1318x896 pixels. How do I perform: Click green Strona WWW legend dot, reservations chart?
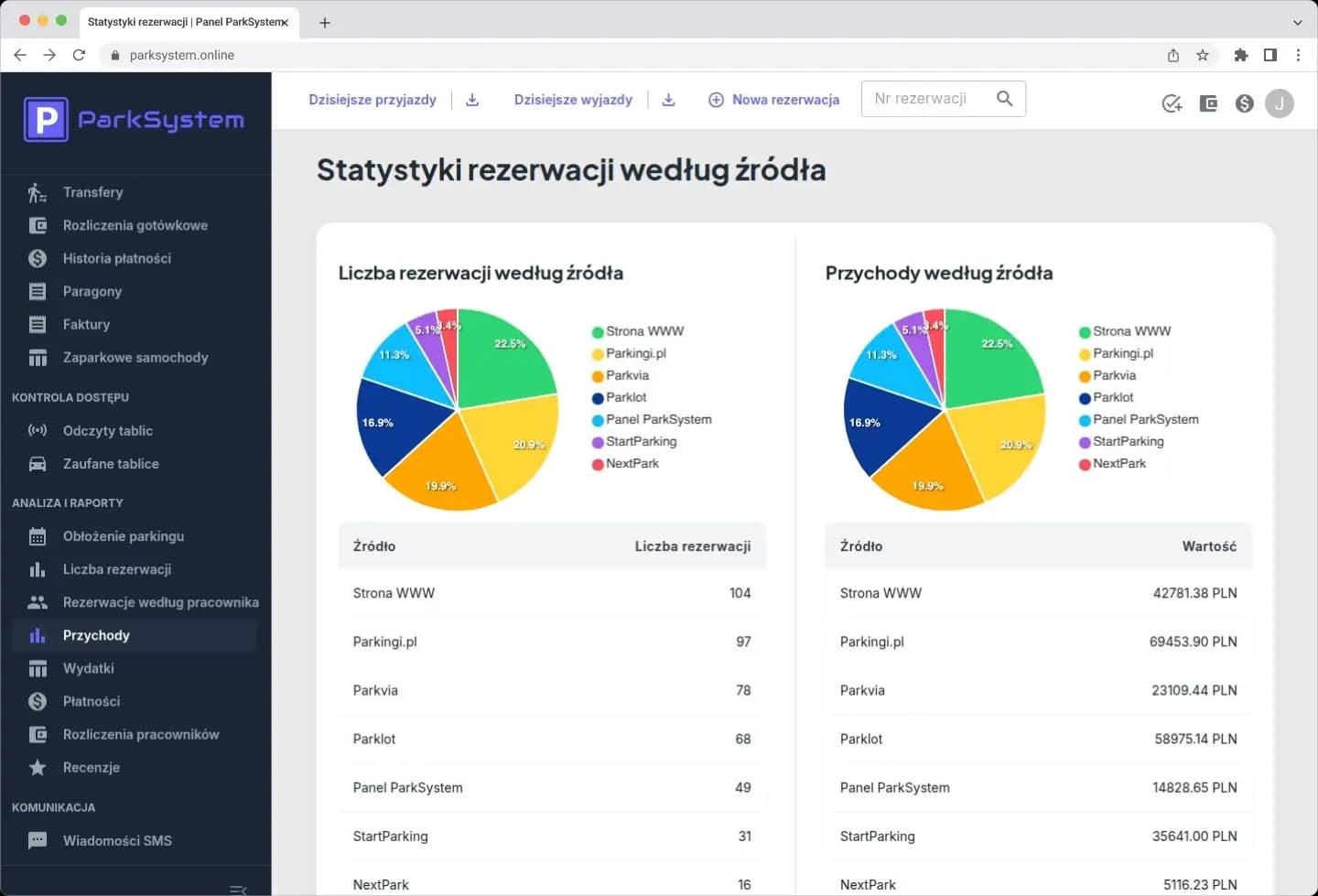(x=598, y=332)
